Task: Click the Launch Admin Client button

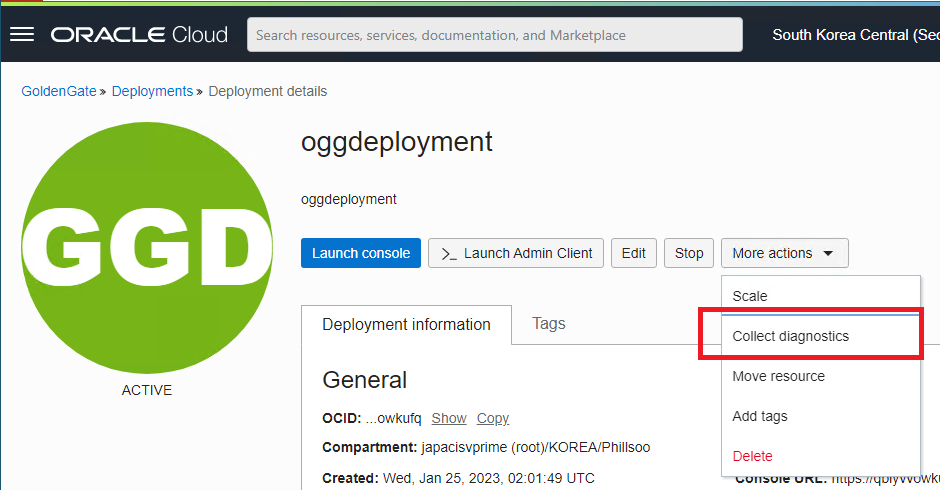Action: tap(516, 253)
